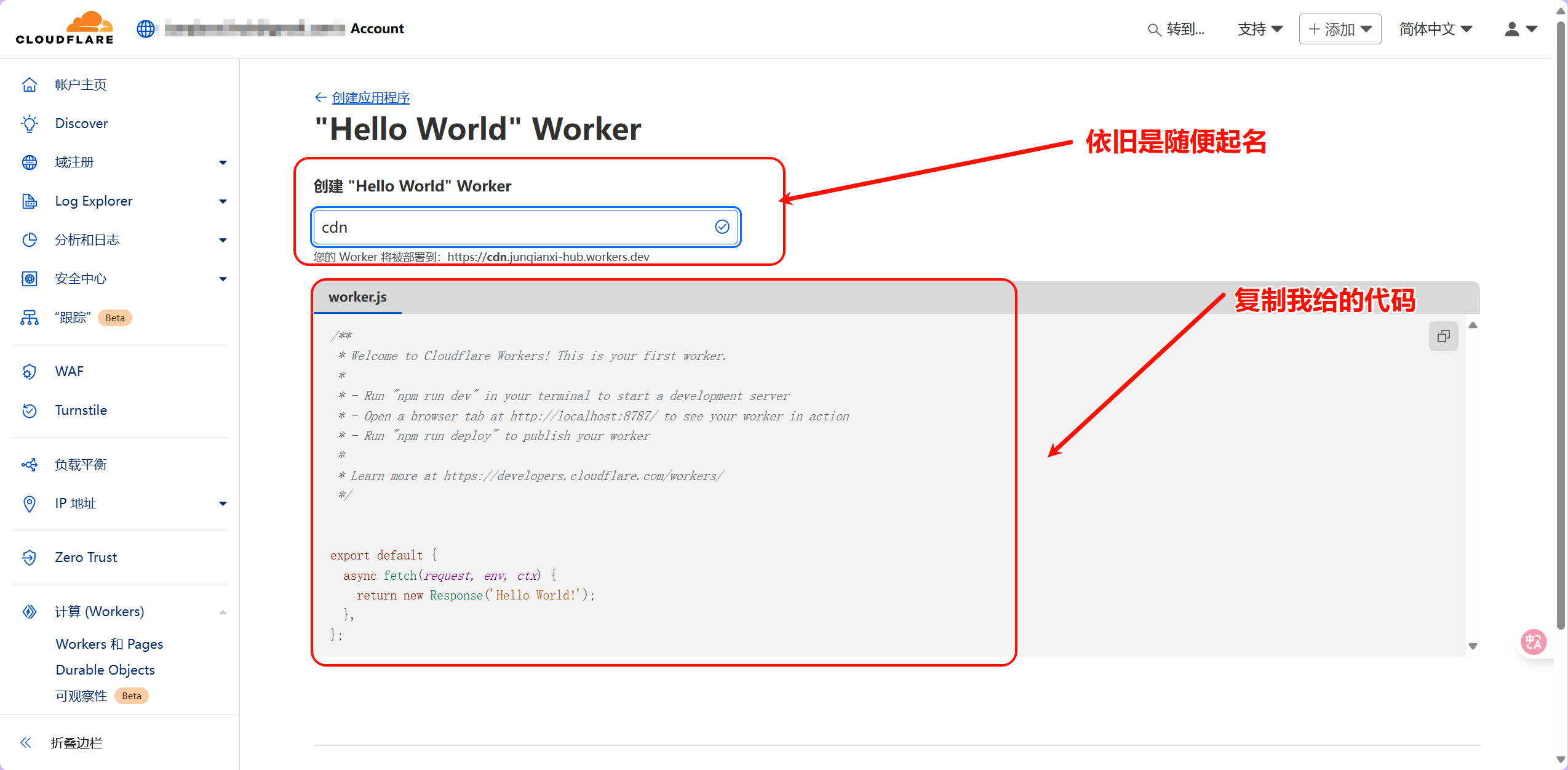Image resolution: width=1568 pixels, height=770 pixels.
Task: Click the Worker name input containing cdn
Action: [526, 227]
